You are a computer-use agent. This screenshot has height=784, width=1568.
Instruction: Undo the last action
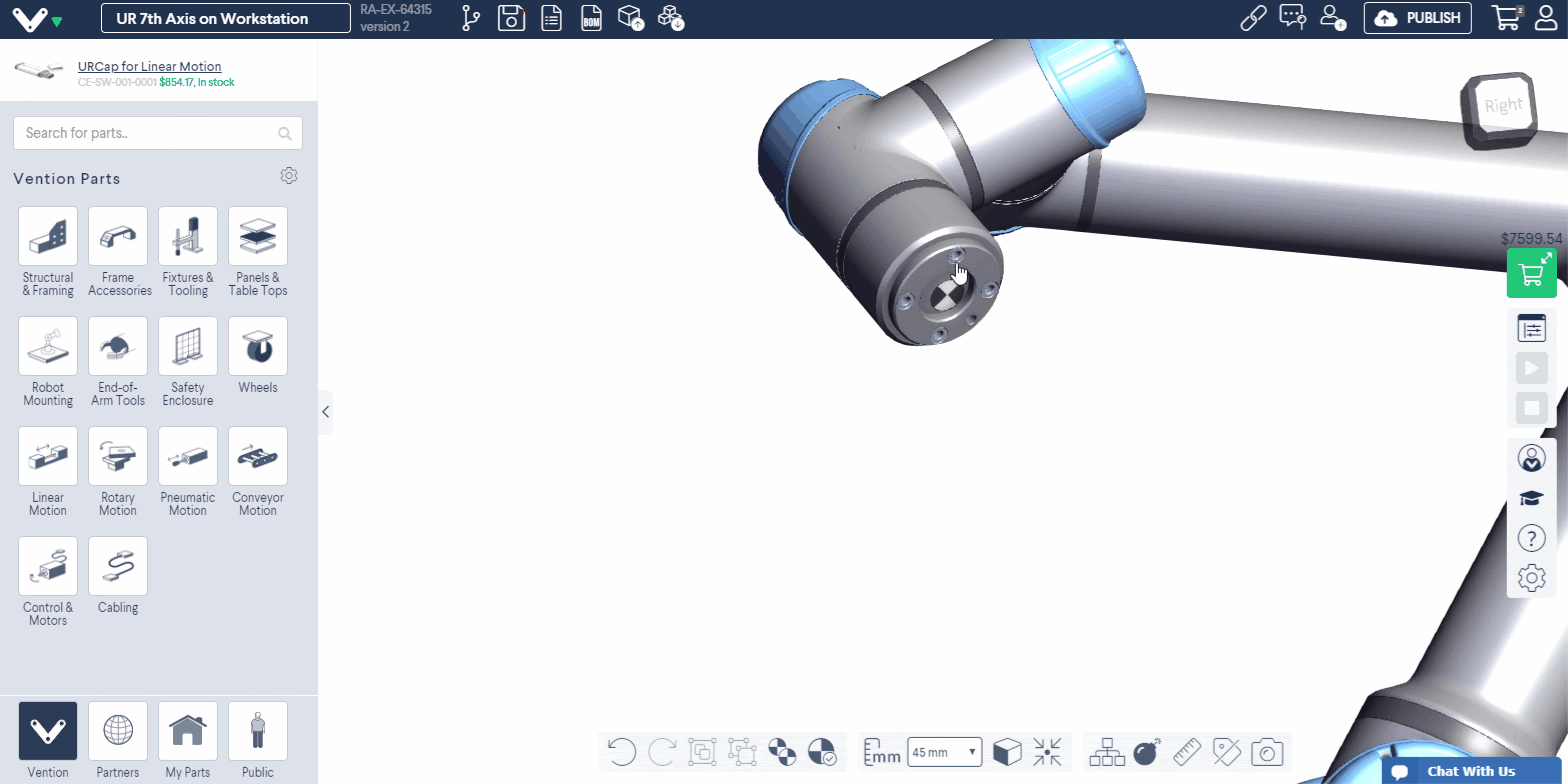(622, 752)
